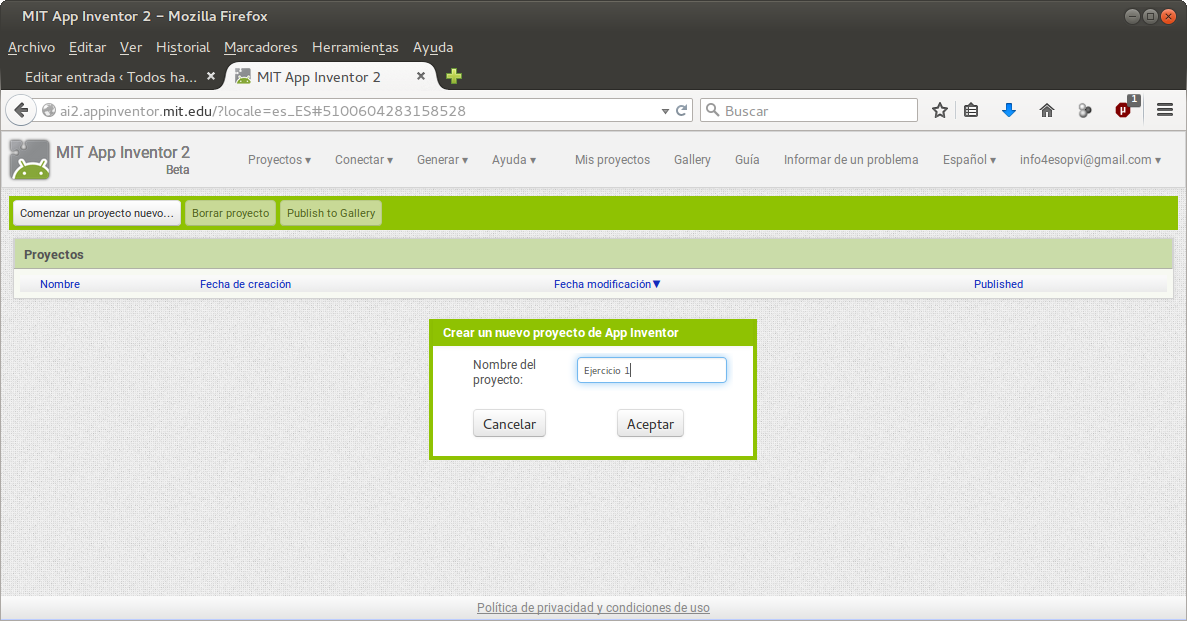Viewport: 1187px width, 621px height.
Task: Open the URL history dropdown arrow
Action: (665, 111)
